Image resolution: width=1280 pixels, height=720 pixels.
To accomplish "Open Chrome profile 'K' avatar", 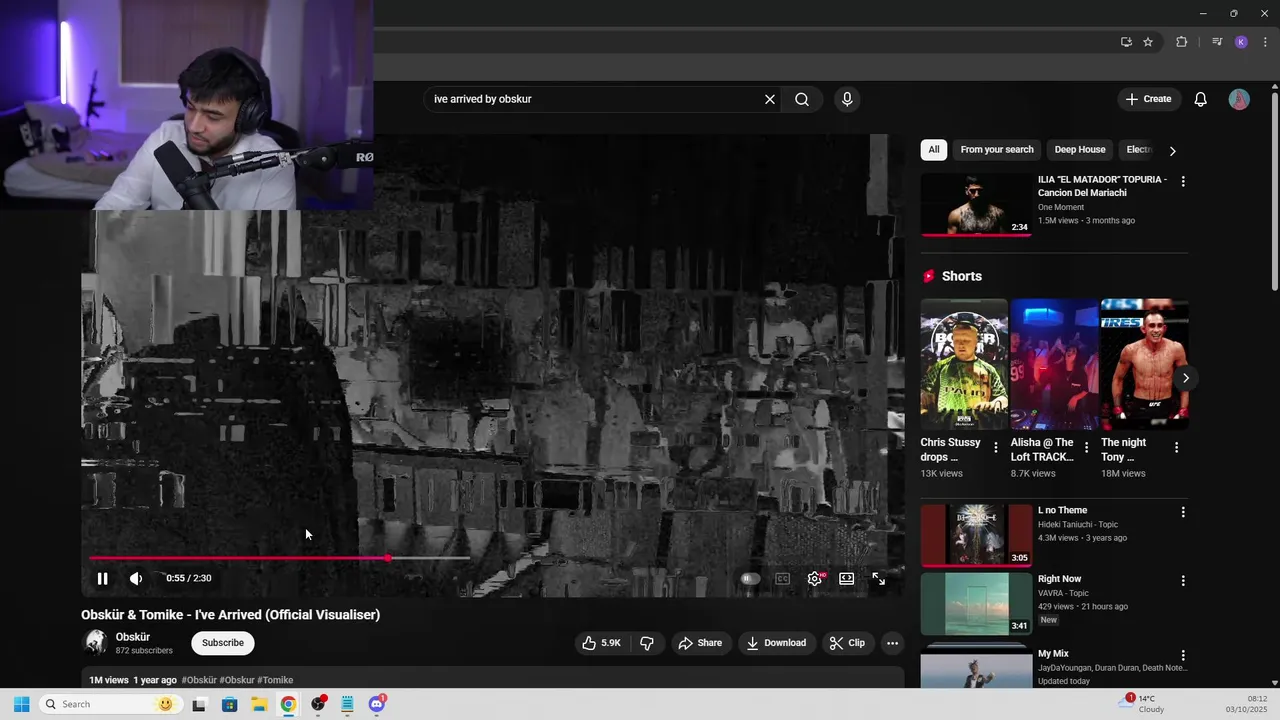I will [x=1241, y=42].
